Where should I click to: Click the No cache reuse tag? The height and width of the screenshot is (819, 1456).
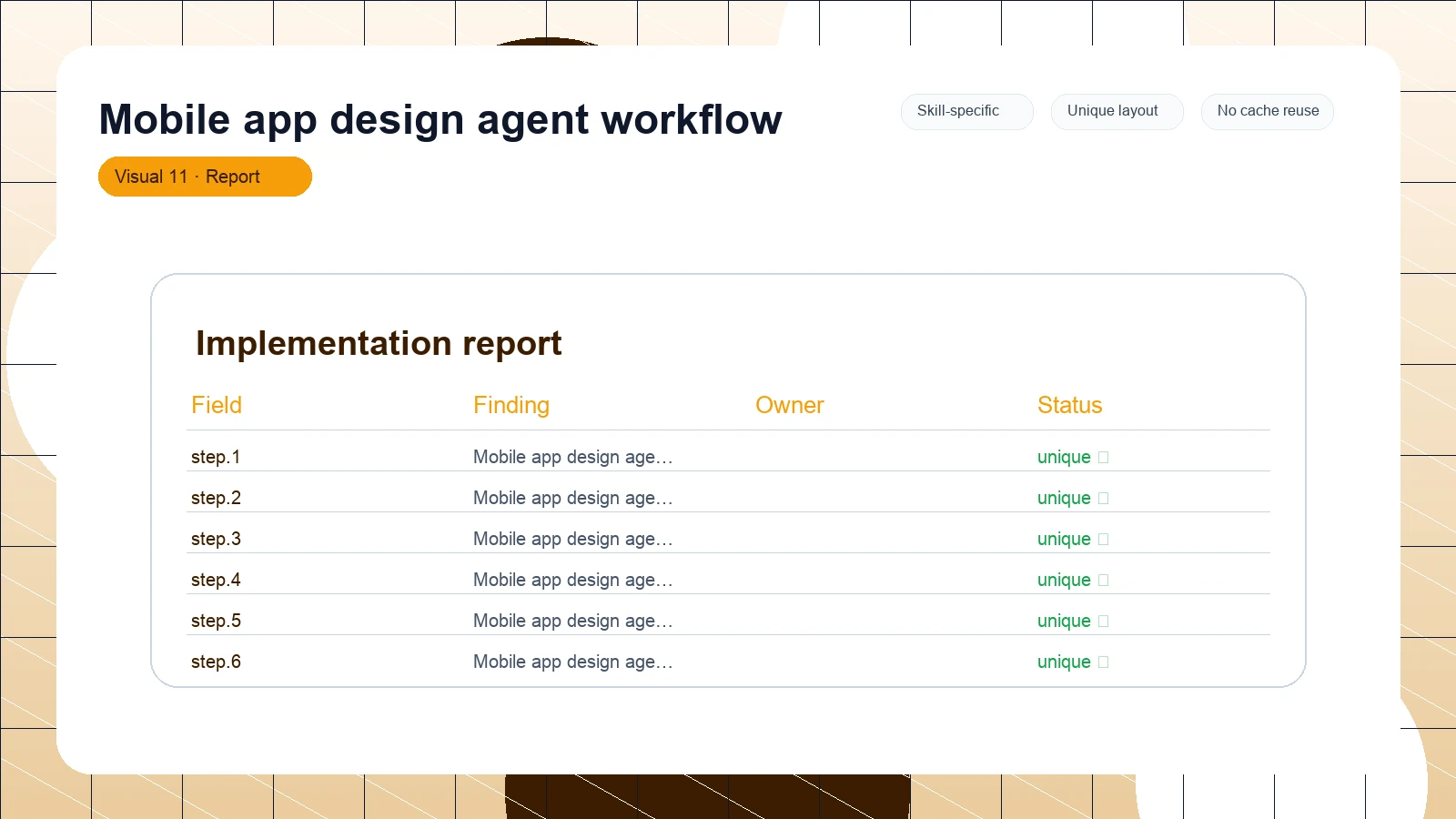pos(1267,111)
